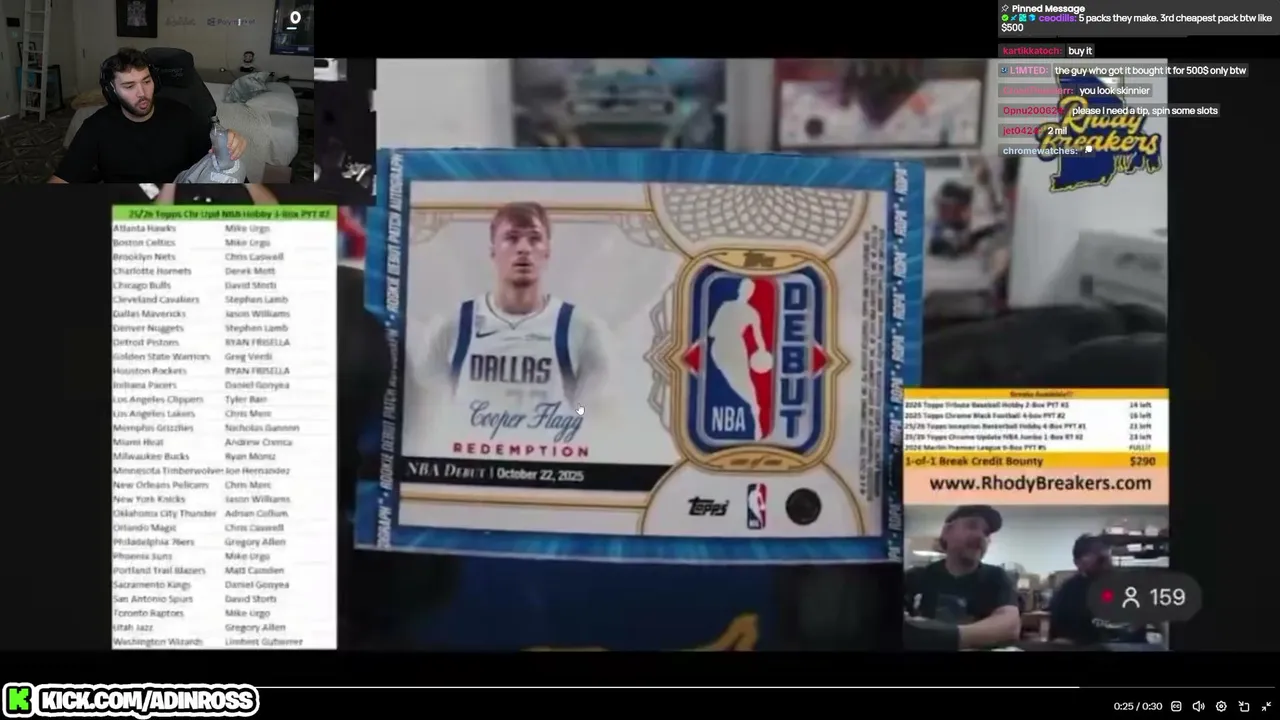Click the message 'please I need a tip'
The height and width of the screenshot is (720, 1280).
[x=1145, y=111]
